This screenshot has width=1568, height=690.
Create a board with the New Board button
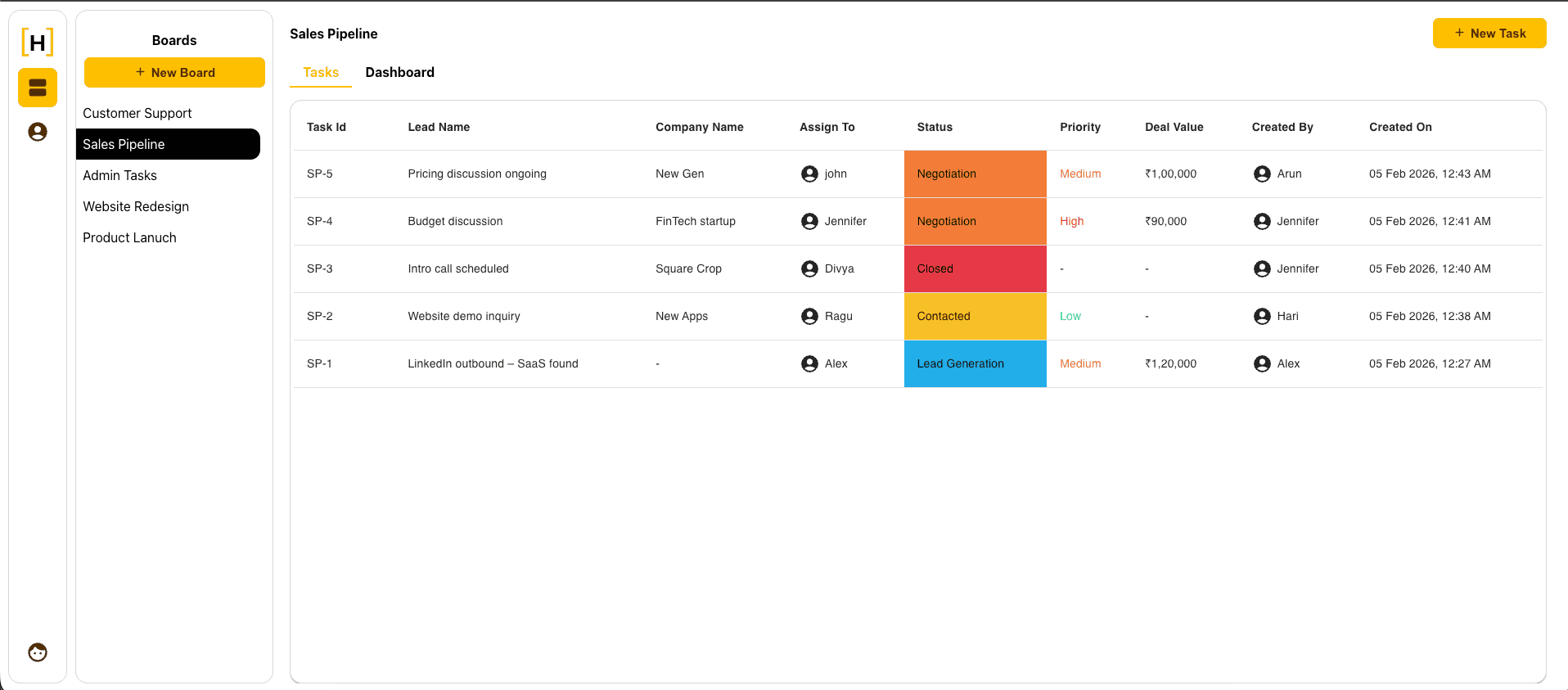pyautogui.click(x=174, y=72)
